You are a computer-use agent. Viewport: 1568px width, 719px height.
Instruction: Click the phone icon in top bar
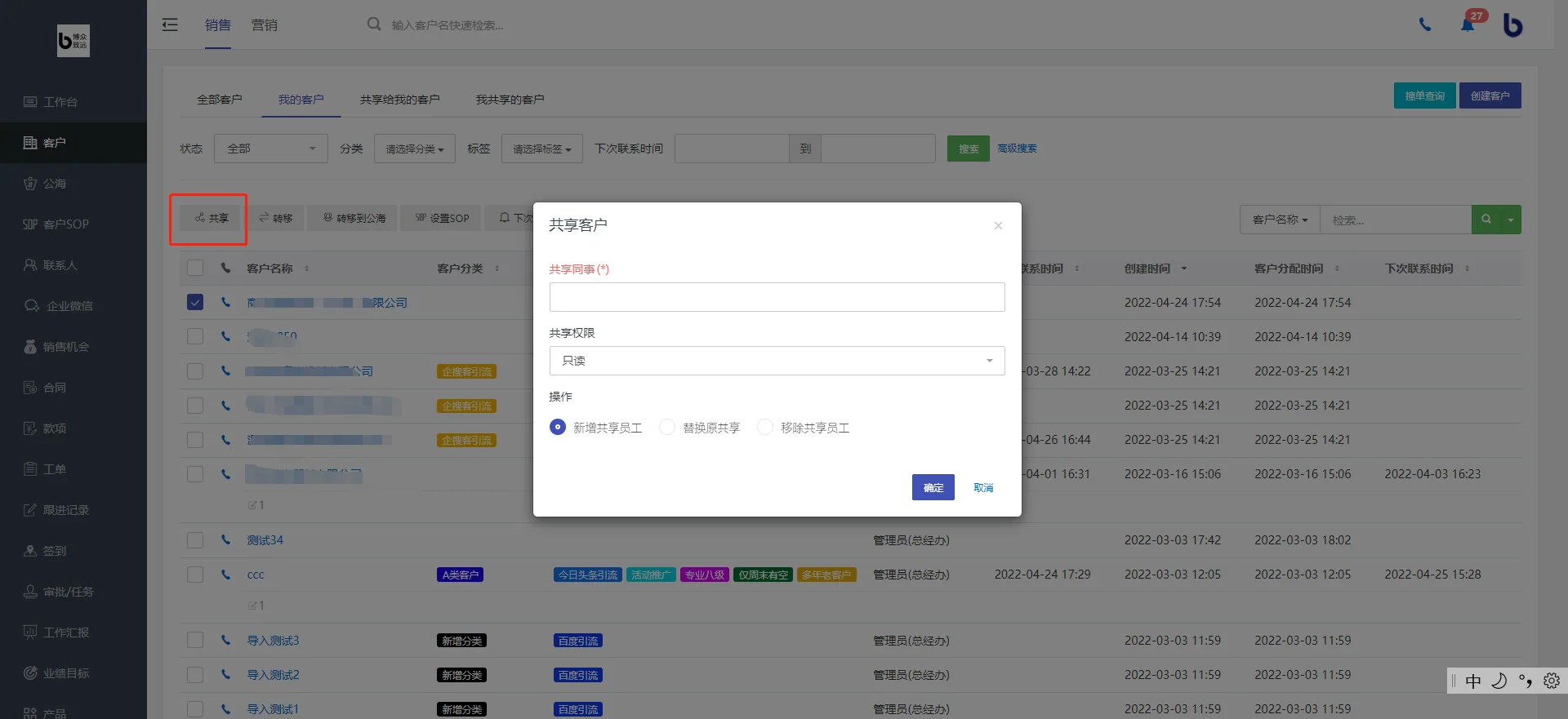1425,24
